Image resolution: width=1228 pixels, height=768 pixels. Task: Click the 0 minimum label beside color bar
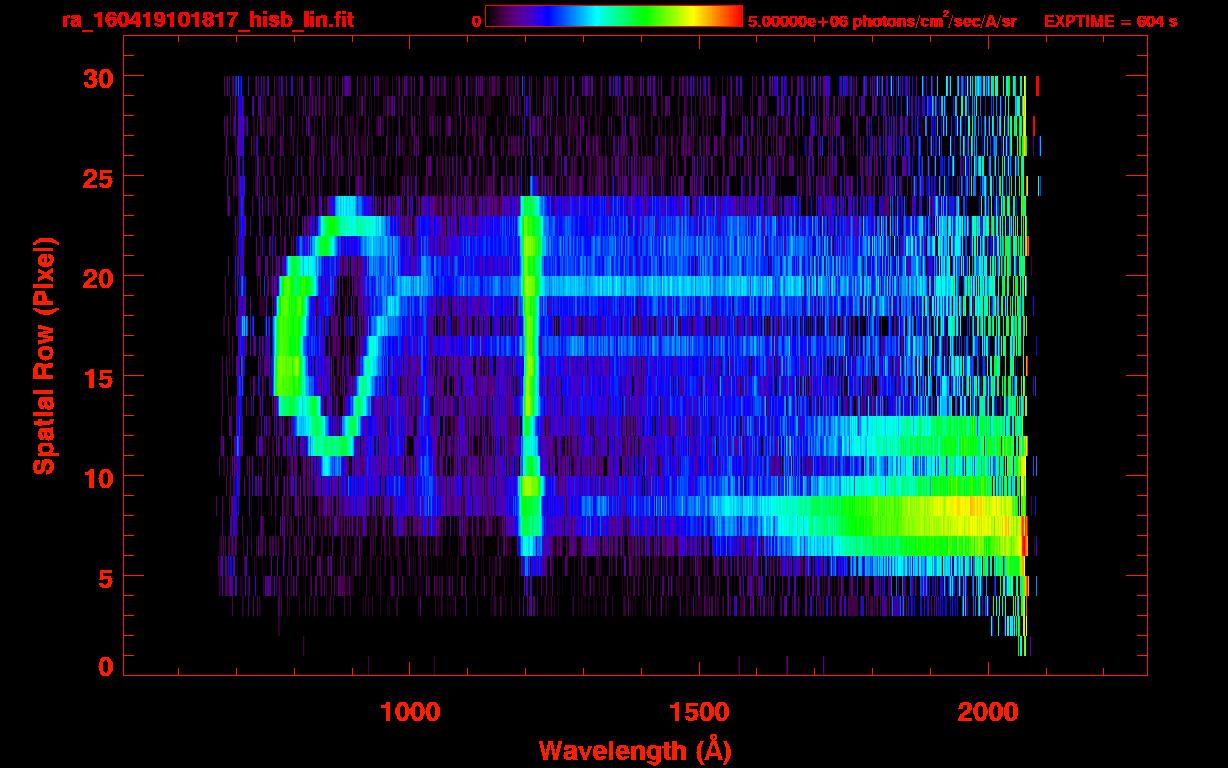[476, 21]
